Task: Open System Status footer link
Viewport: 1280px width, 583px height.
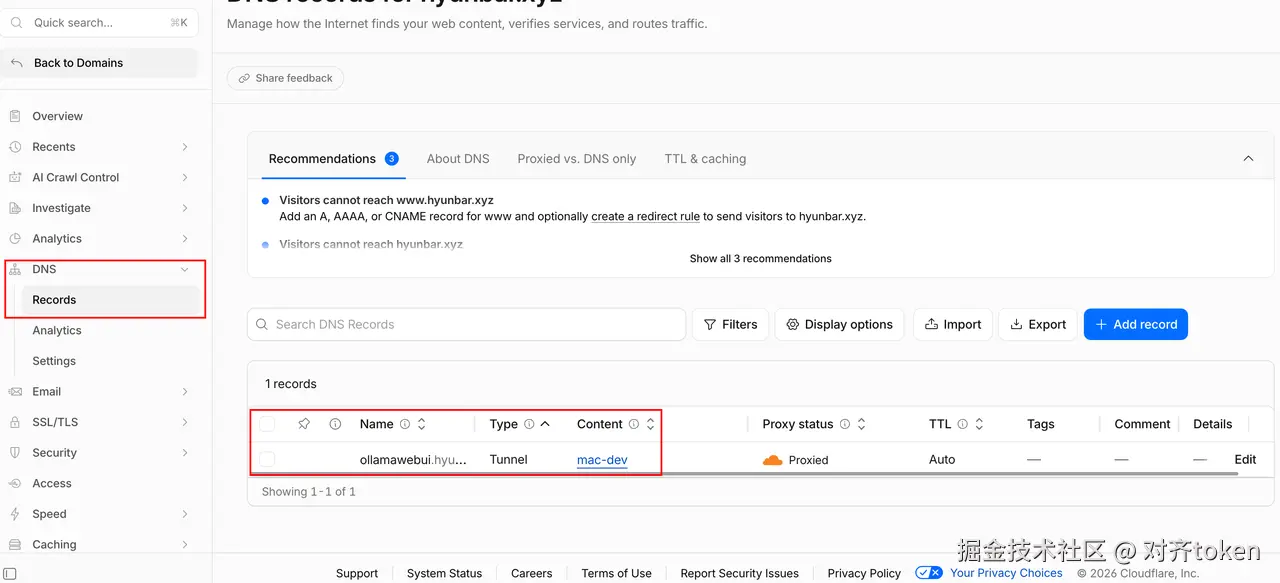Action: [444, 573]
